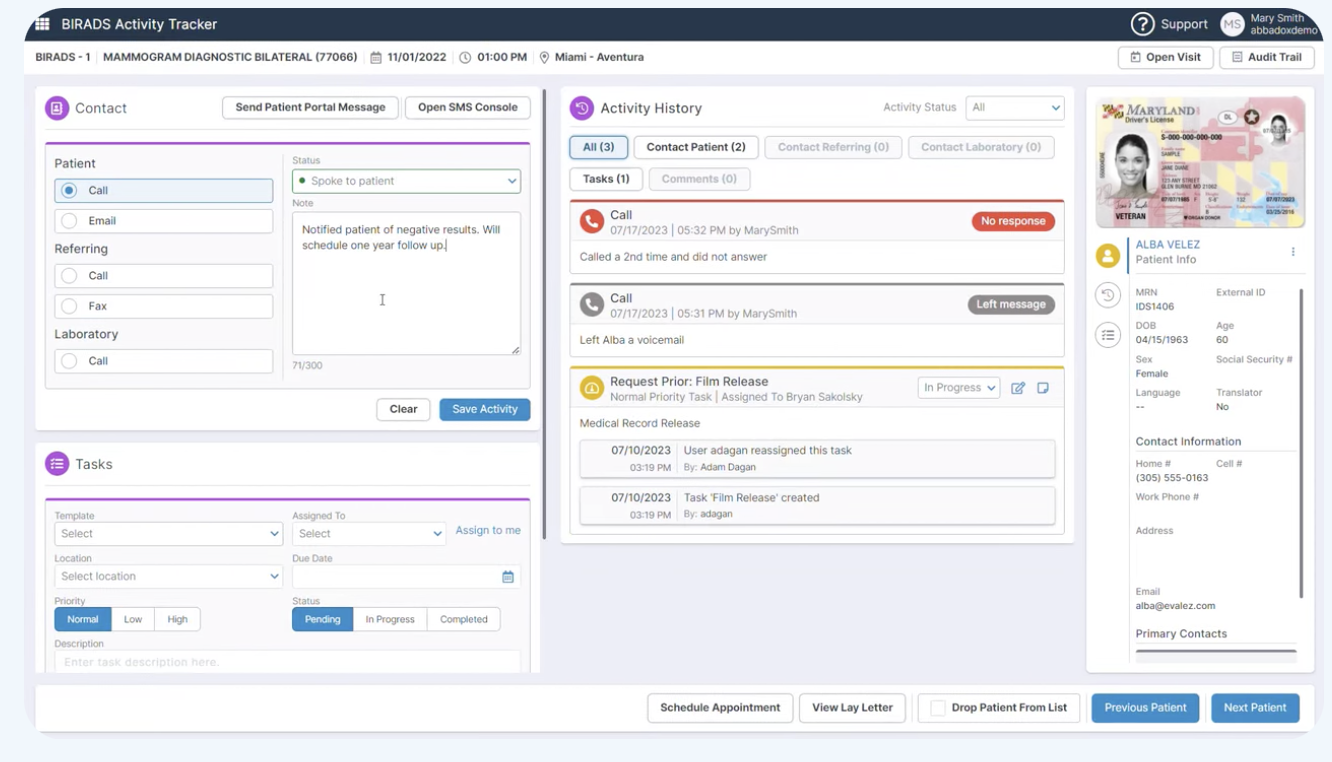Click the Support question mark icon
1332x762 pixels.
pyautogui.click(x=1142, y=24)
